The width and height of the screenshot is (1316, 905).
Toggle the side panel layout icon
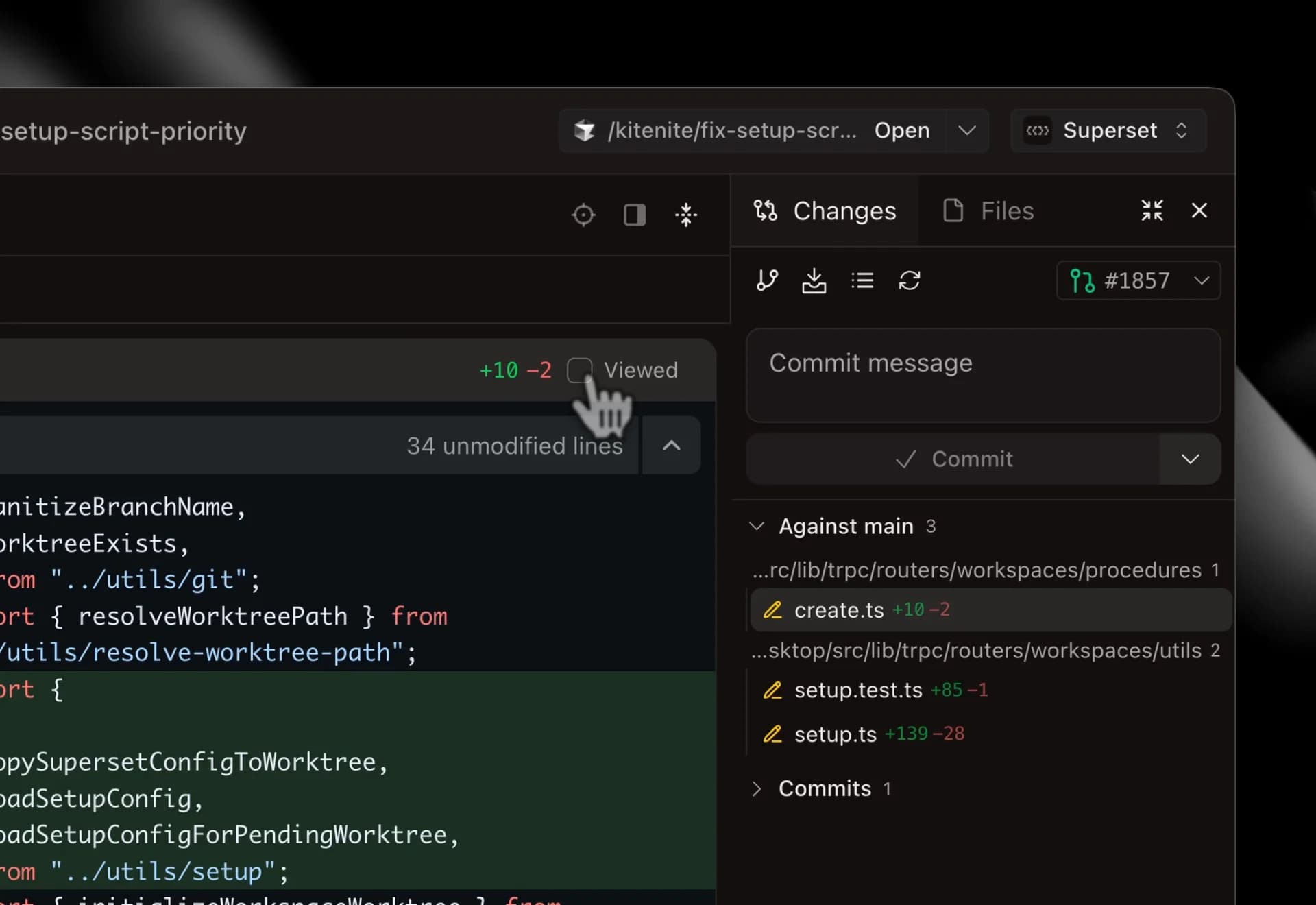point(634,215)
